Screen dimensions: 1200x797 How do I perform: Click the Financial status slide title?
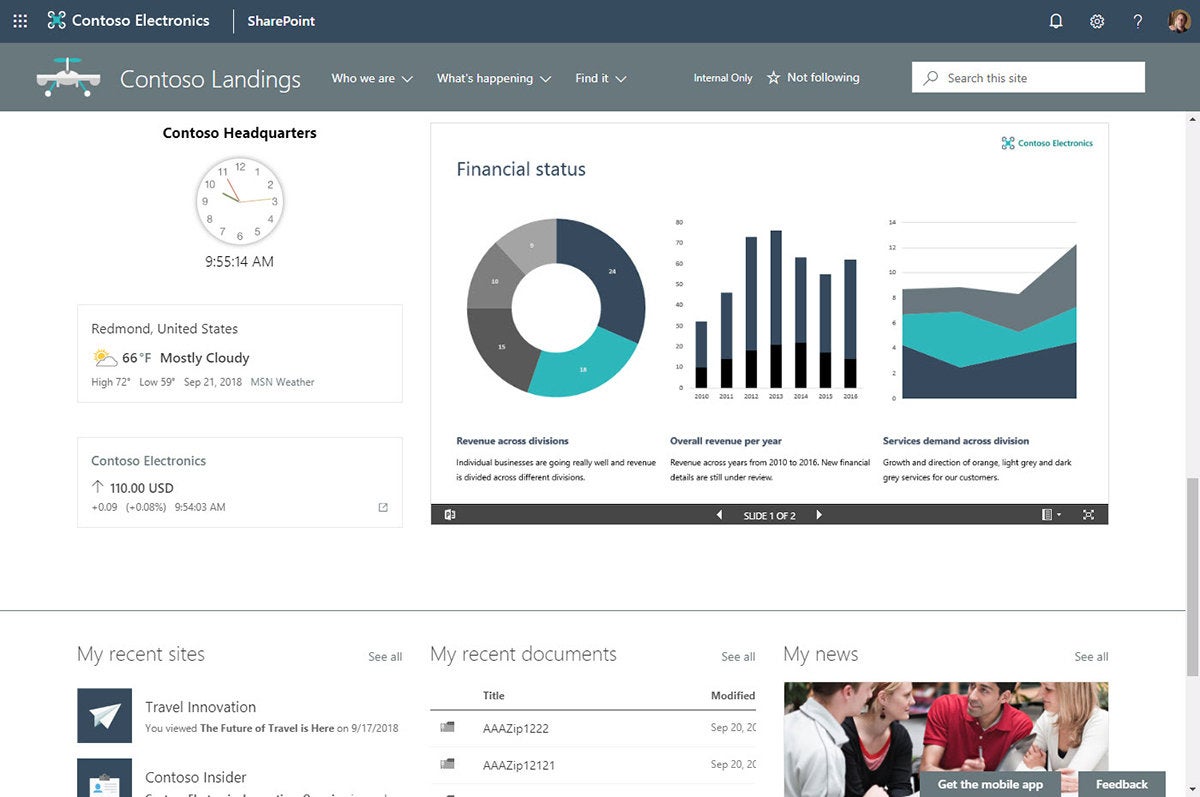pos(521,169)
